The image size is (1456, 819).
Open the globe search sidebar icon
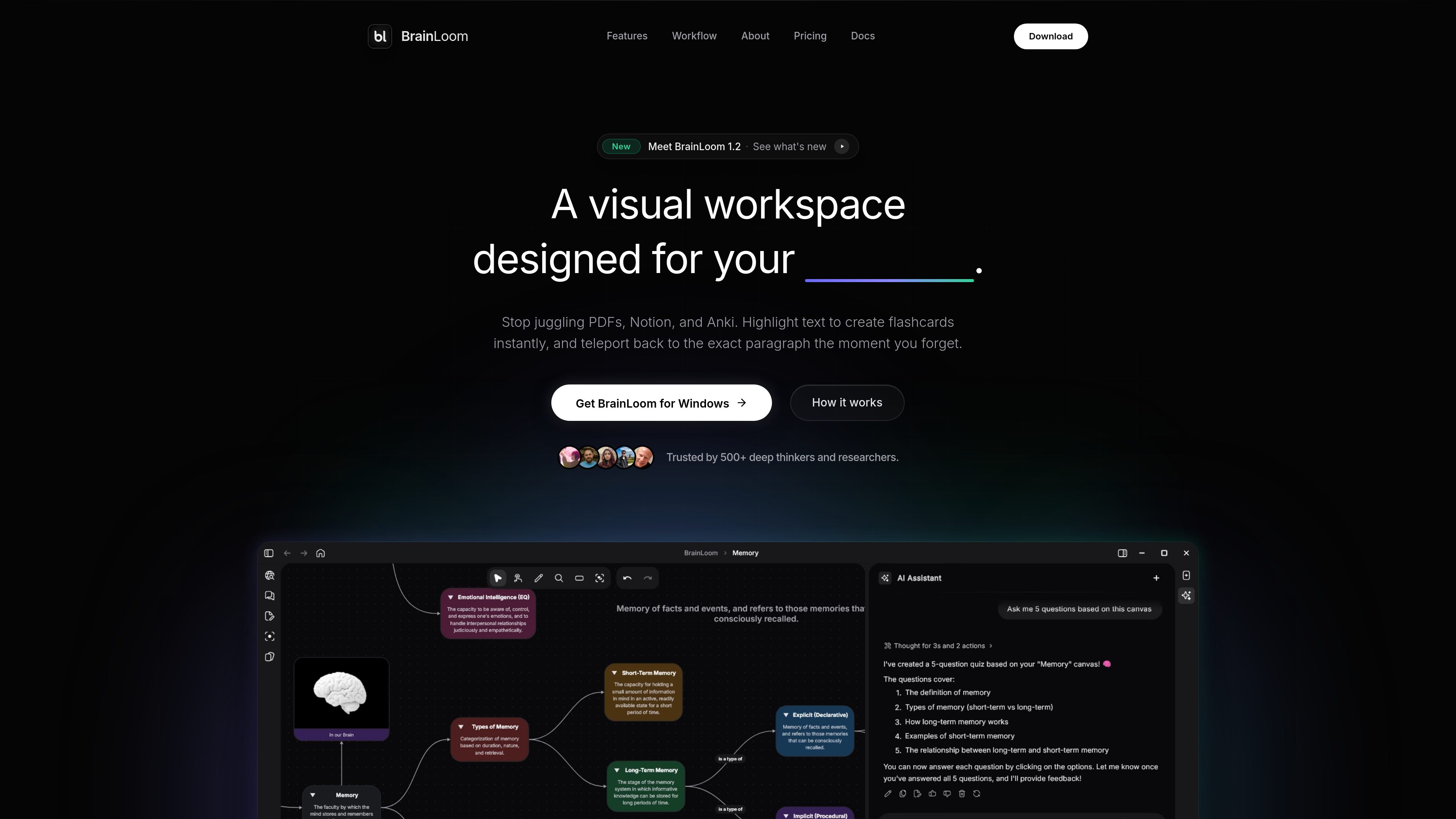tap(270, 576)
